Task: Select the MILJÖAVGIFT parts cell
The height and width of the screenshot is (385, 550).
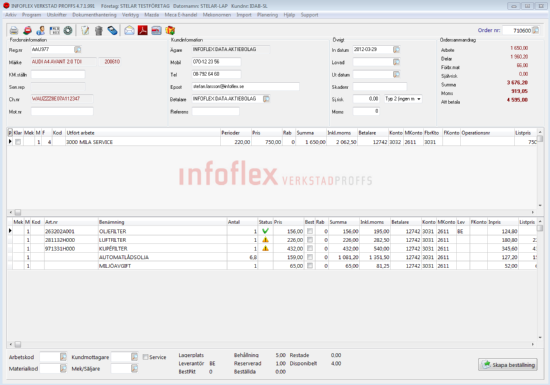Action: [x=162, y=266]
